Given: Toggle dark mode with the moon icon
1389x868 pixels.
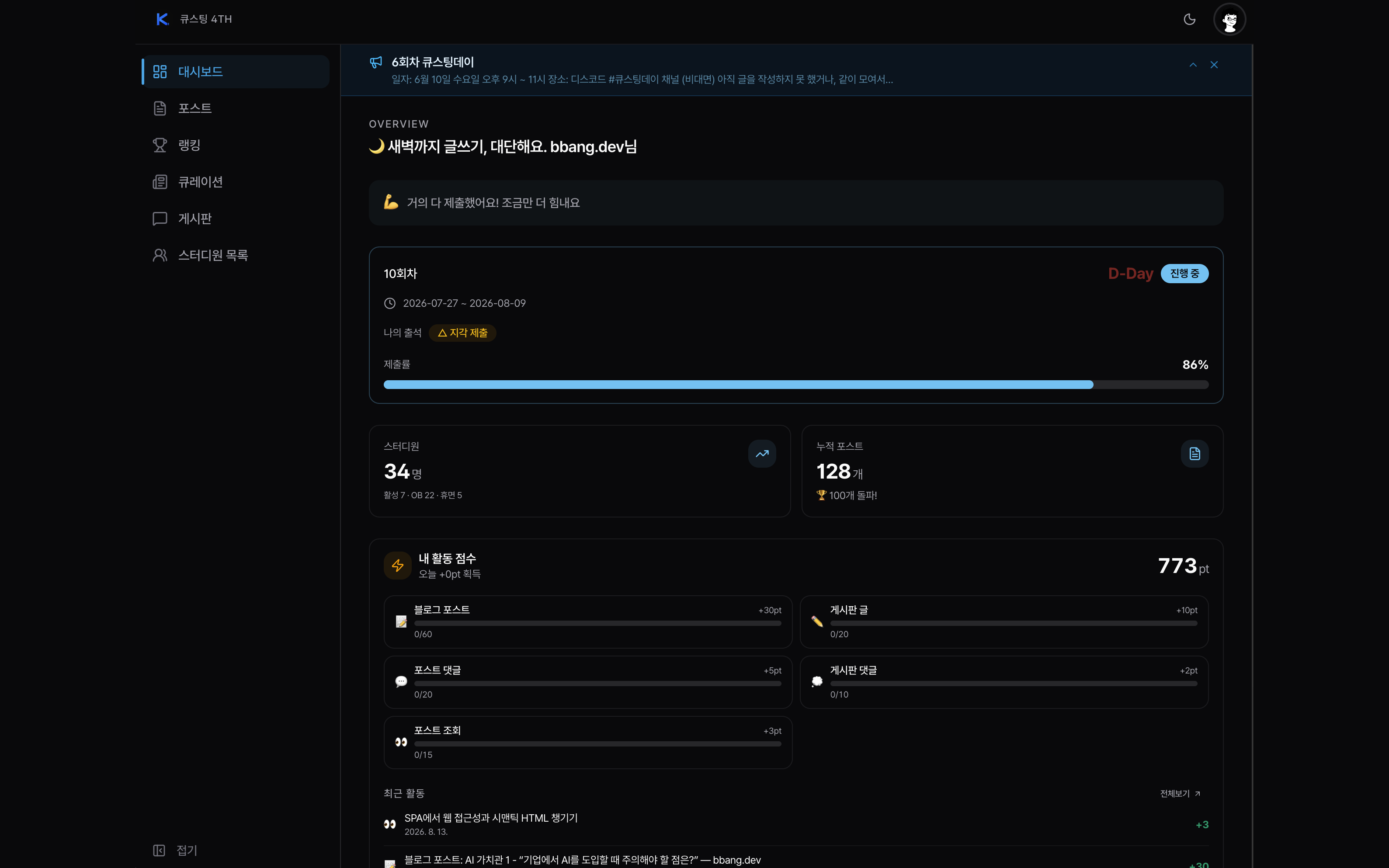Looking at the screenshot, I should pyautogui.click(x=1189, y=20).
